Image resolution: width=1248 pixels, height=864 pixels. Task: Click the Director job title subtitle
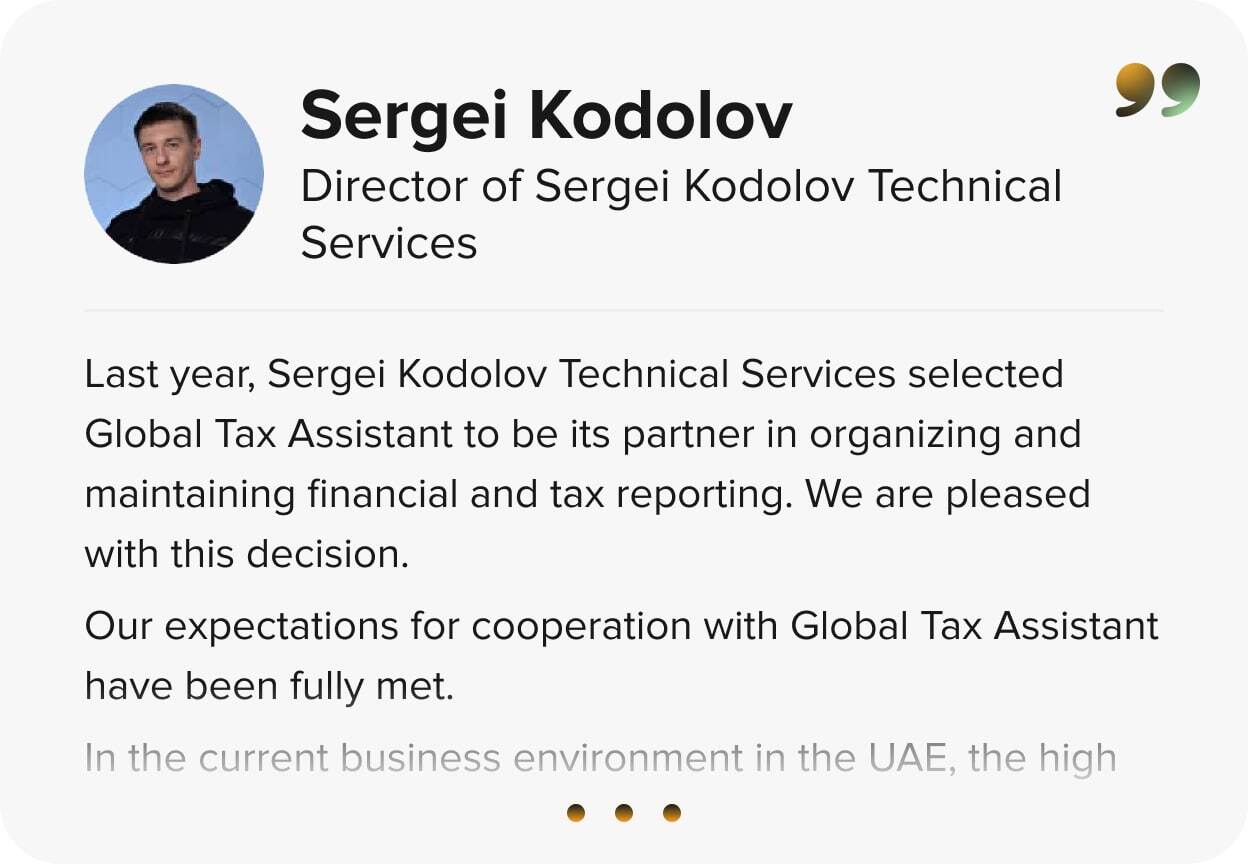[x=680, y=187]
